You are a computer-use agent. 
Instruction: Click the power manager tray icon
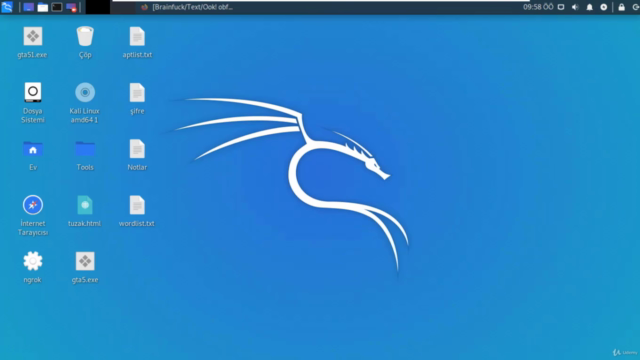tap(604, 7)
